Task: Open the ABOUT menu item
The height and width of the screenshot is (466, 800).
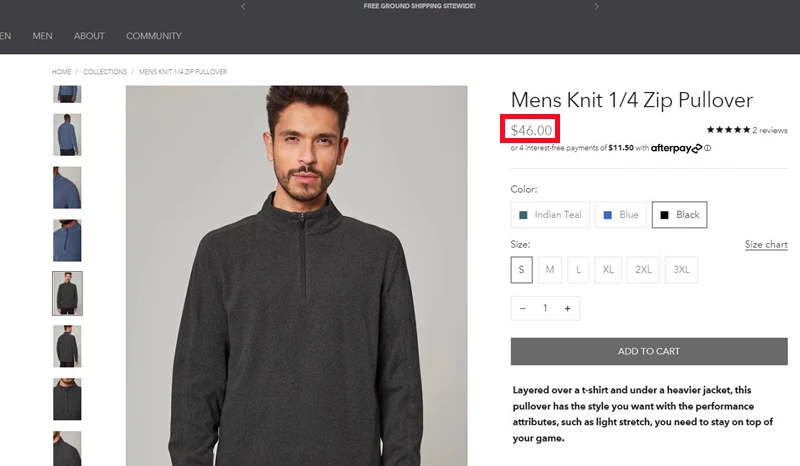Action: pos(89,36)
